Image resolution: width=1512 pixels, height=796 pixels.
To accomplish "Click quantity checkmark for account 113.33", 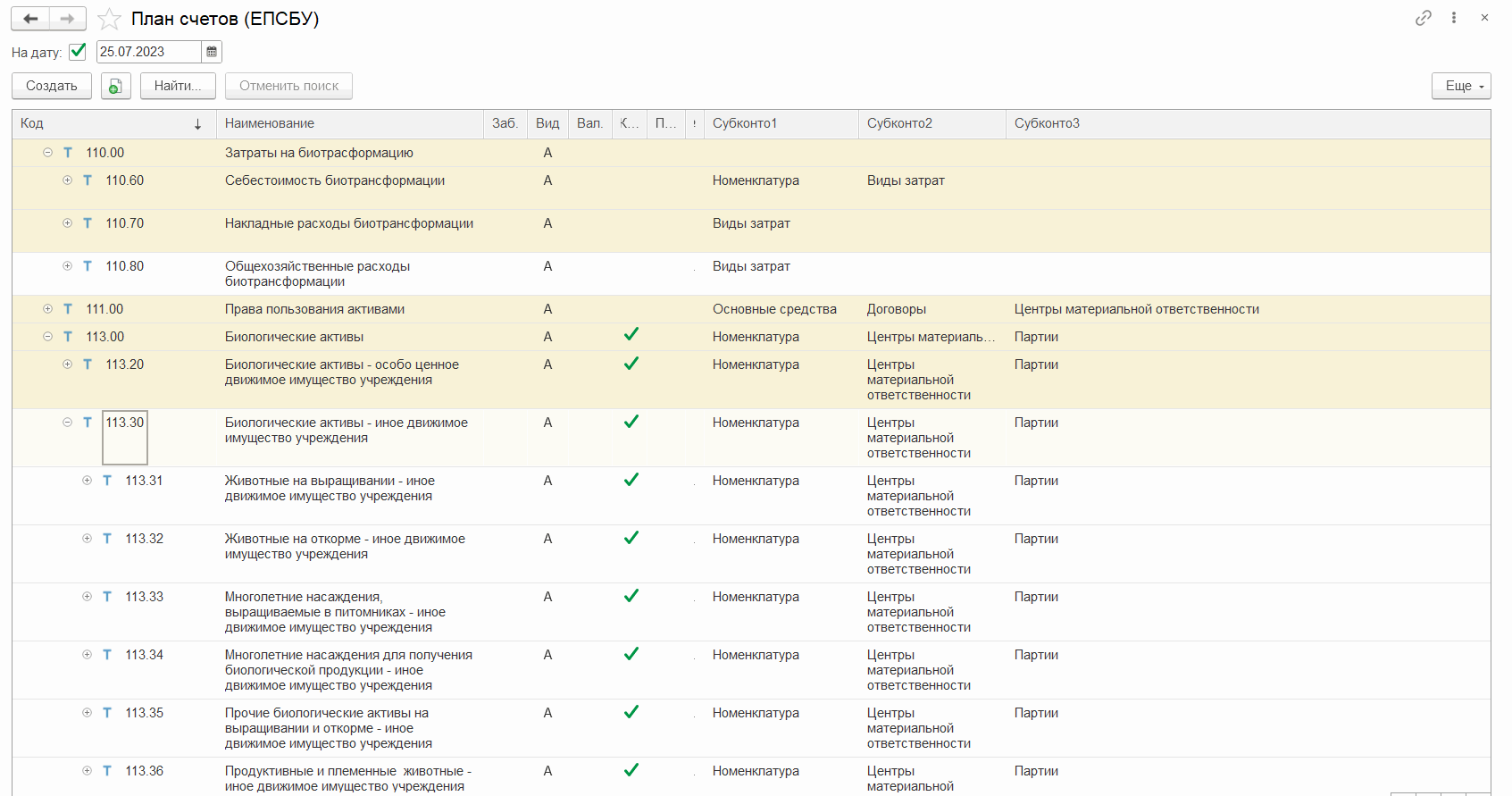I will tap(631, 596).
